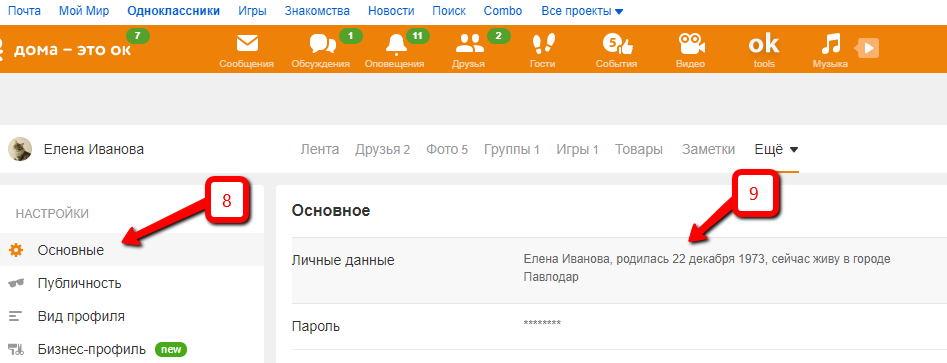Click the Основное section heading
The width and height of the screenshot is (947, 363).
(330, 211)
